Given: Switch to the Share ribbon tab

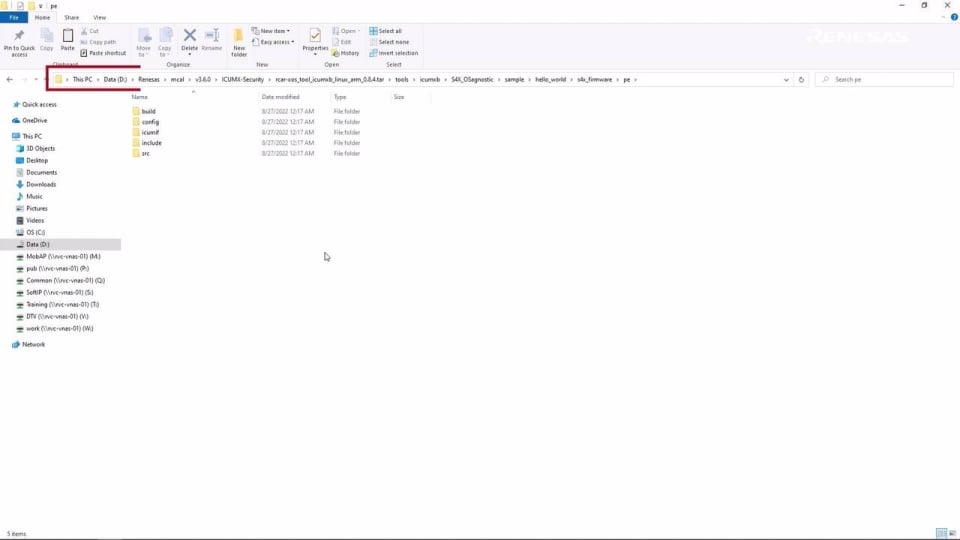Looking at the screenshot, I should coord(72,17).
